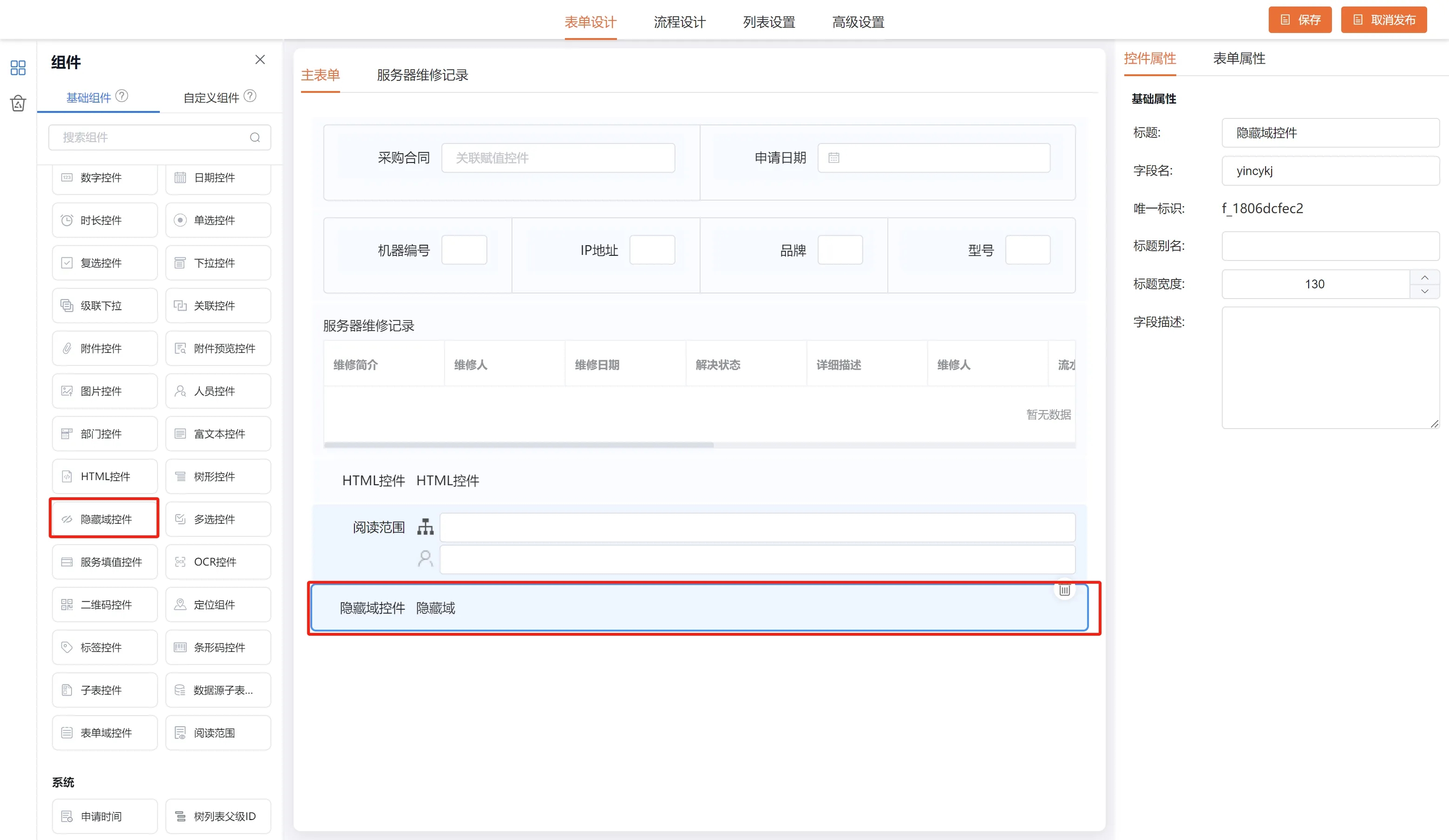Click the organization tree icon beside 阅读范围
1449x840 pixels.
426,527
